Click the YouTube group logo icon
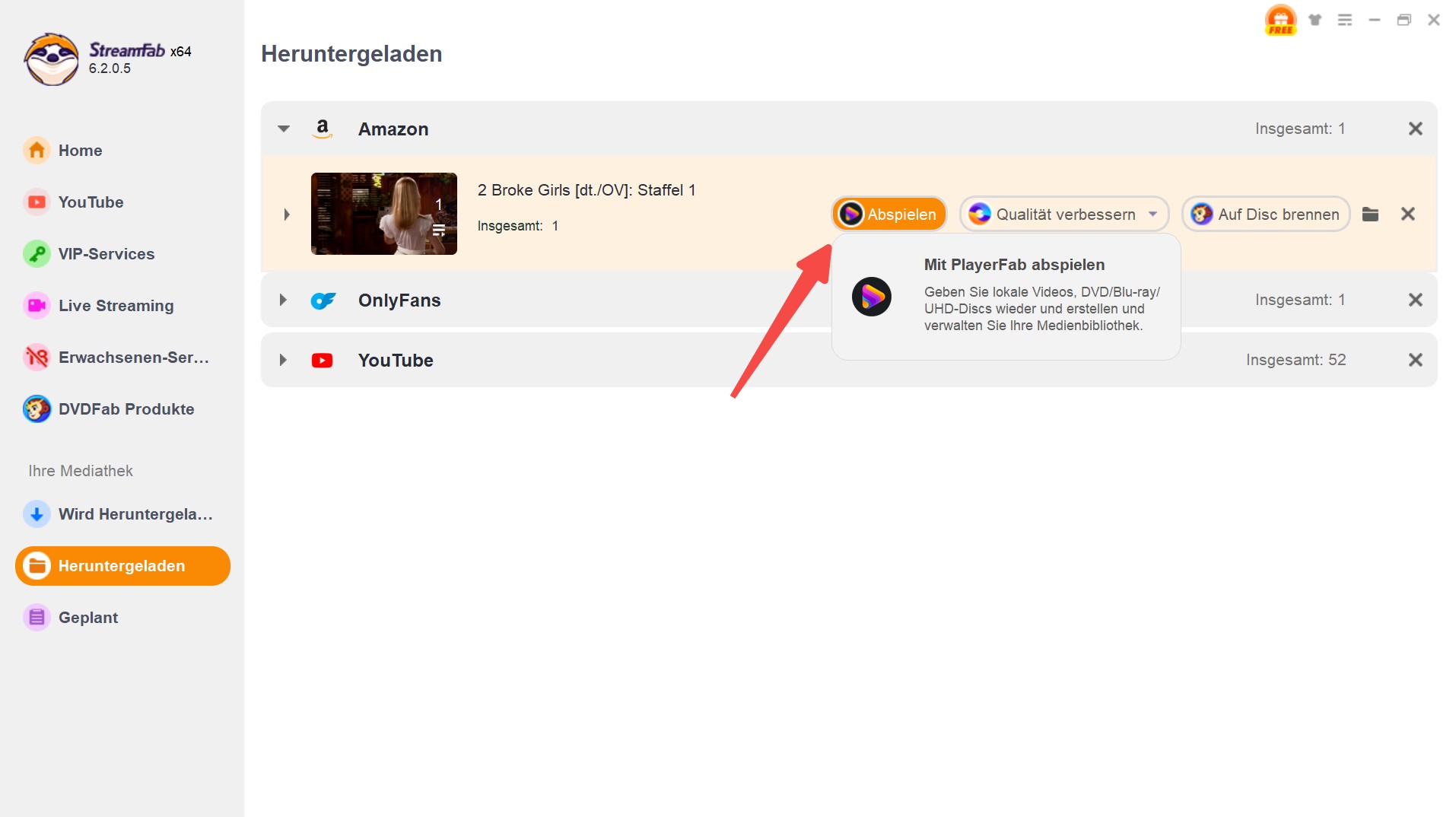This screenshot has width=1456, height=817. click(323, 361)
